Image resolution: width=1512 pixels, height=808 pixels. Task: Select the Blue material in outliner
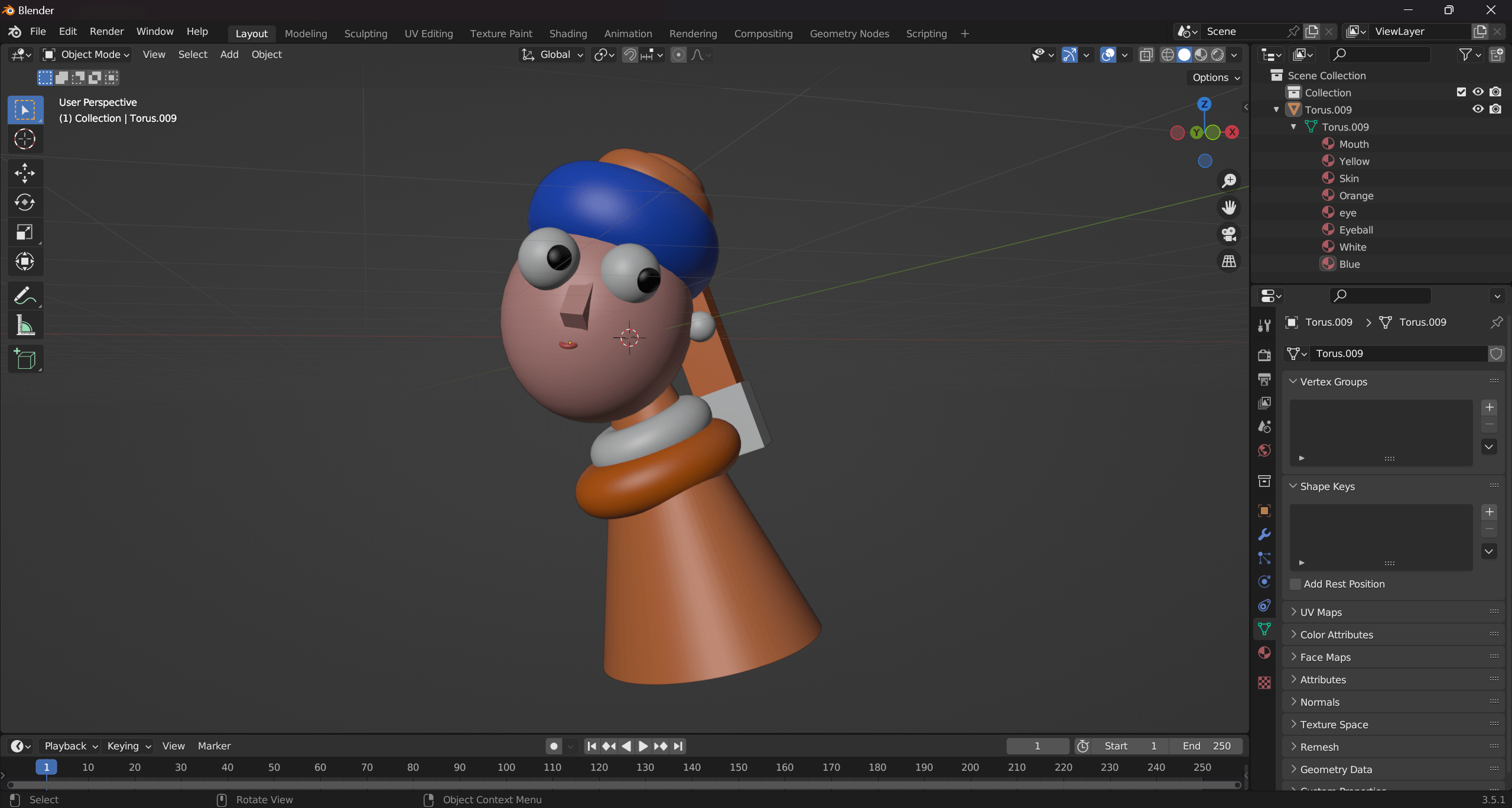(x=1350, y=264)
